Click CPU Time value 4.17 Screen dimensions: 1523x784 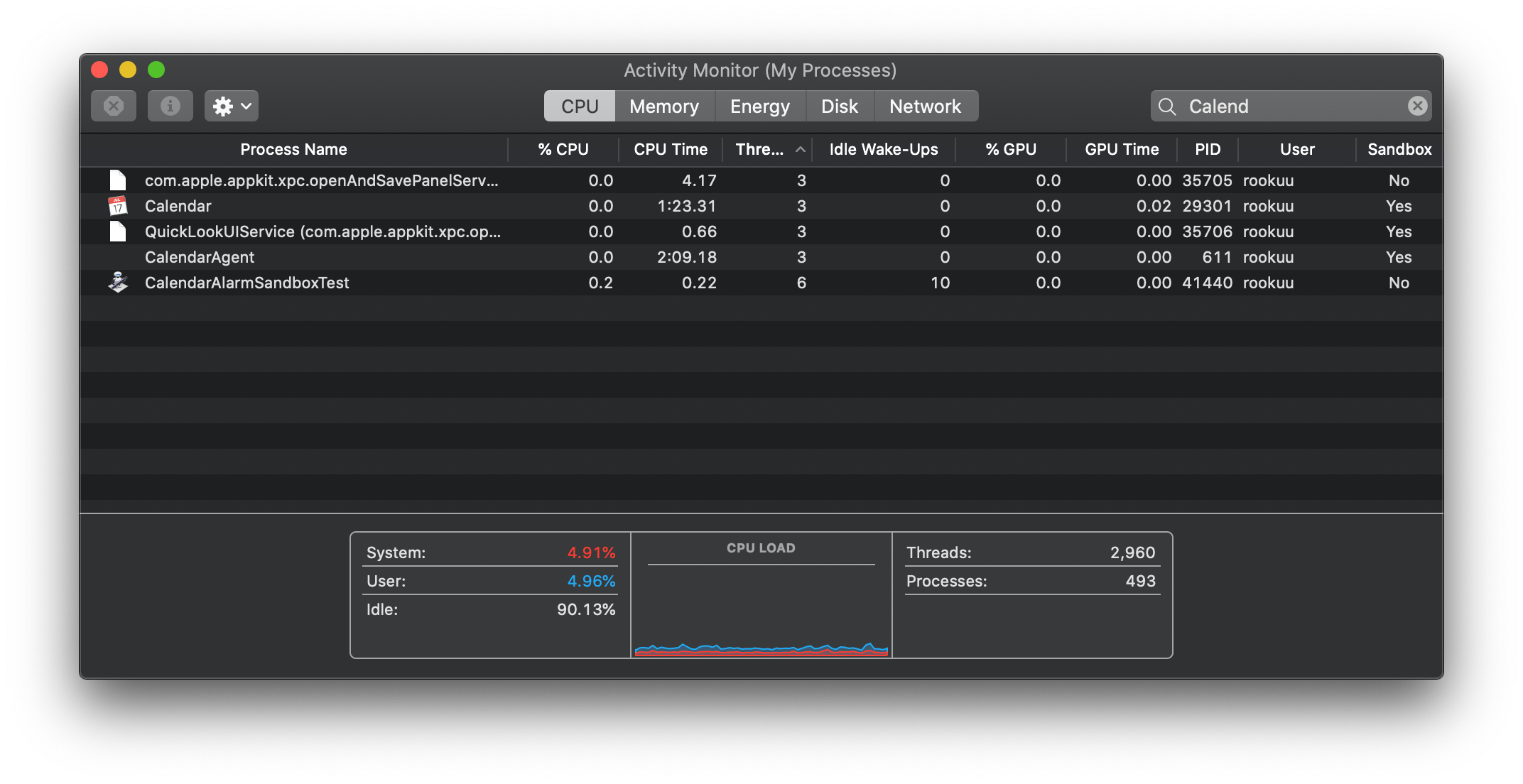[x=699, y=180]
